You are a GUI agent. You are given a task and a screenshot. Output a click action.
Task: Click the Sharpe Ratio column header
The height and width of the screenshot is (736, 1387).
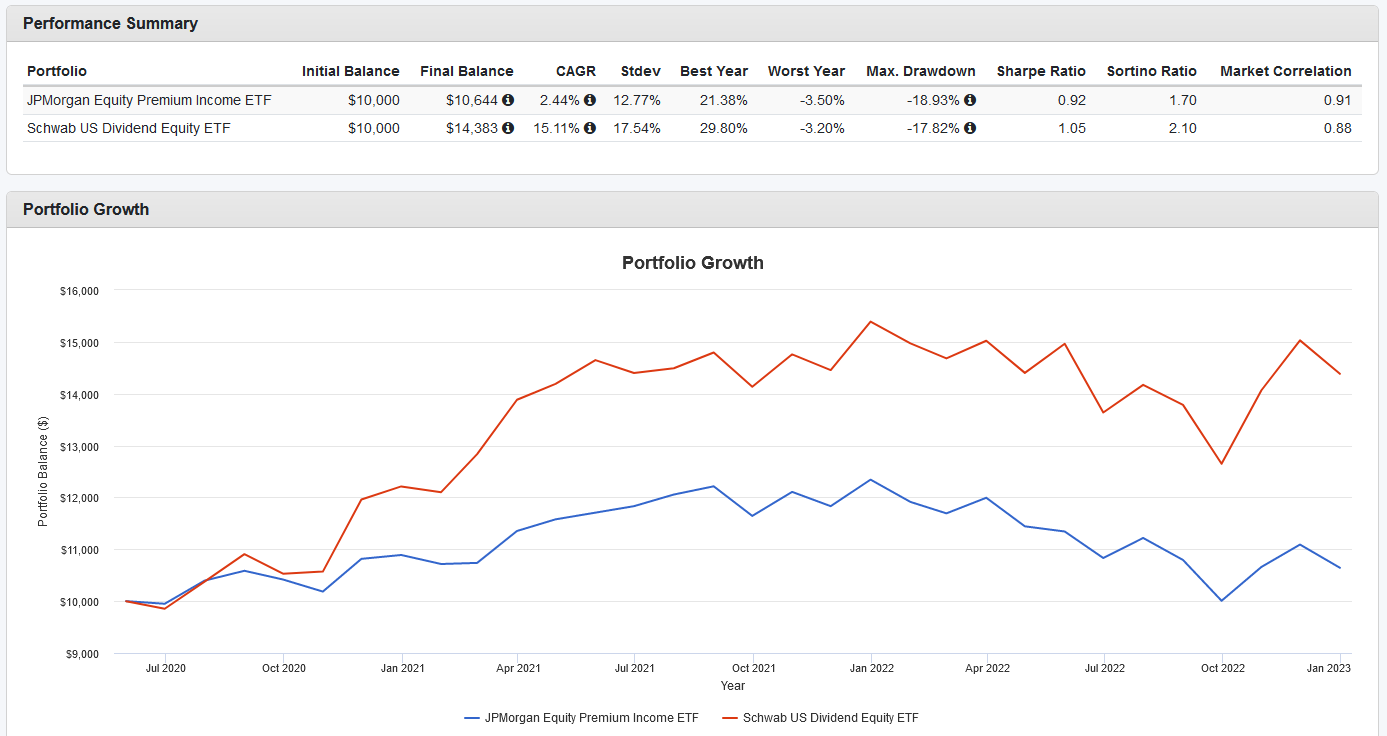(1041, 71)
